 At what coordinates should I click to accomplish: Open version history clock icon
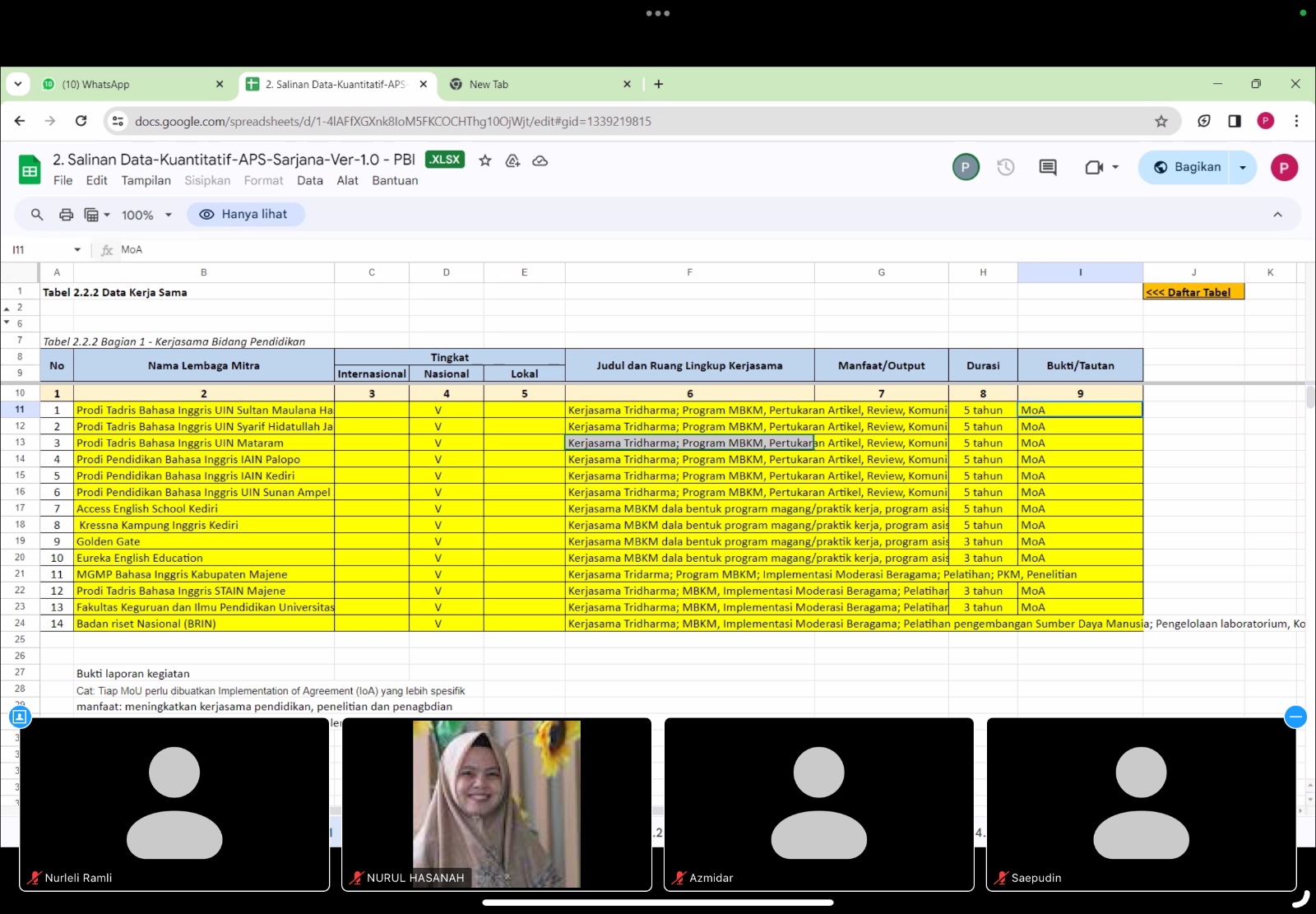pos(1005,168)
